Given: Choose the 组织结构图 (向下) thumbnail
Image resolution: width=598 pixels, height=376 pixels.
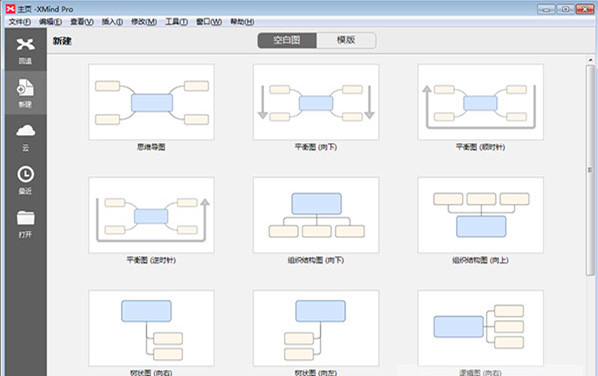Looking at the screenshot, I should coord(316,215).
